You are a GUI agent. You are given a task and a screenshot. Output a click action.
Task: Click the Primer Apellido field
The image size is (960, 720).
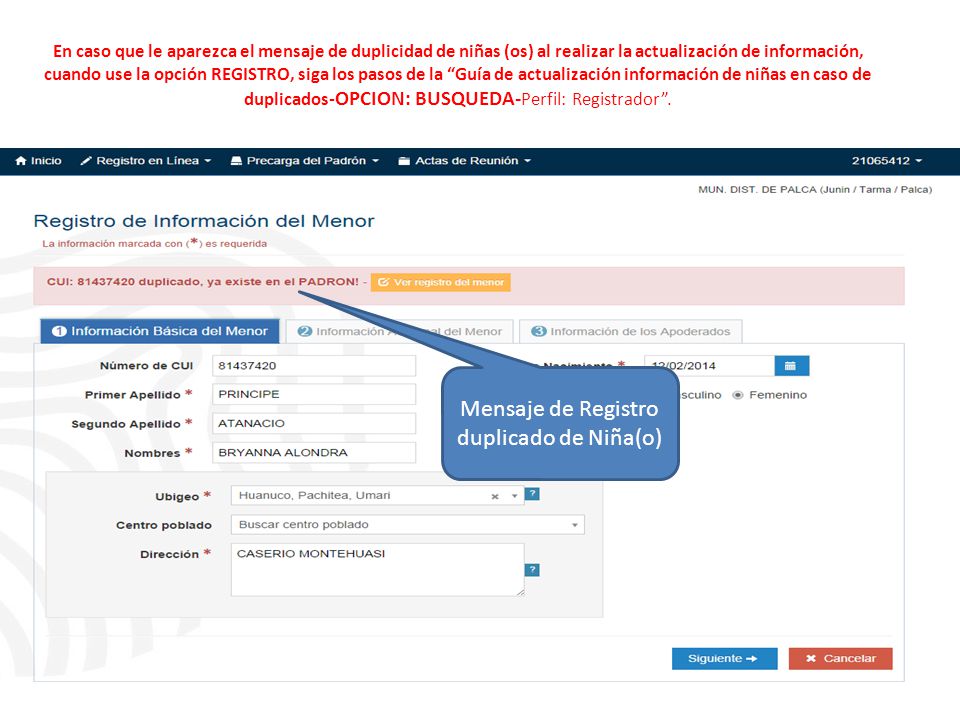(x=313, y=394)
